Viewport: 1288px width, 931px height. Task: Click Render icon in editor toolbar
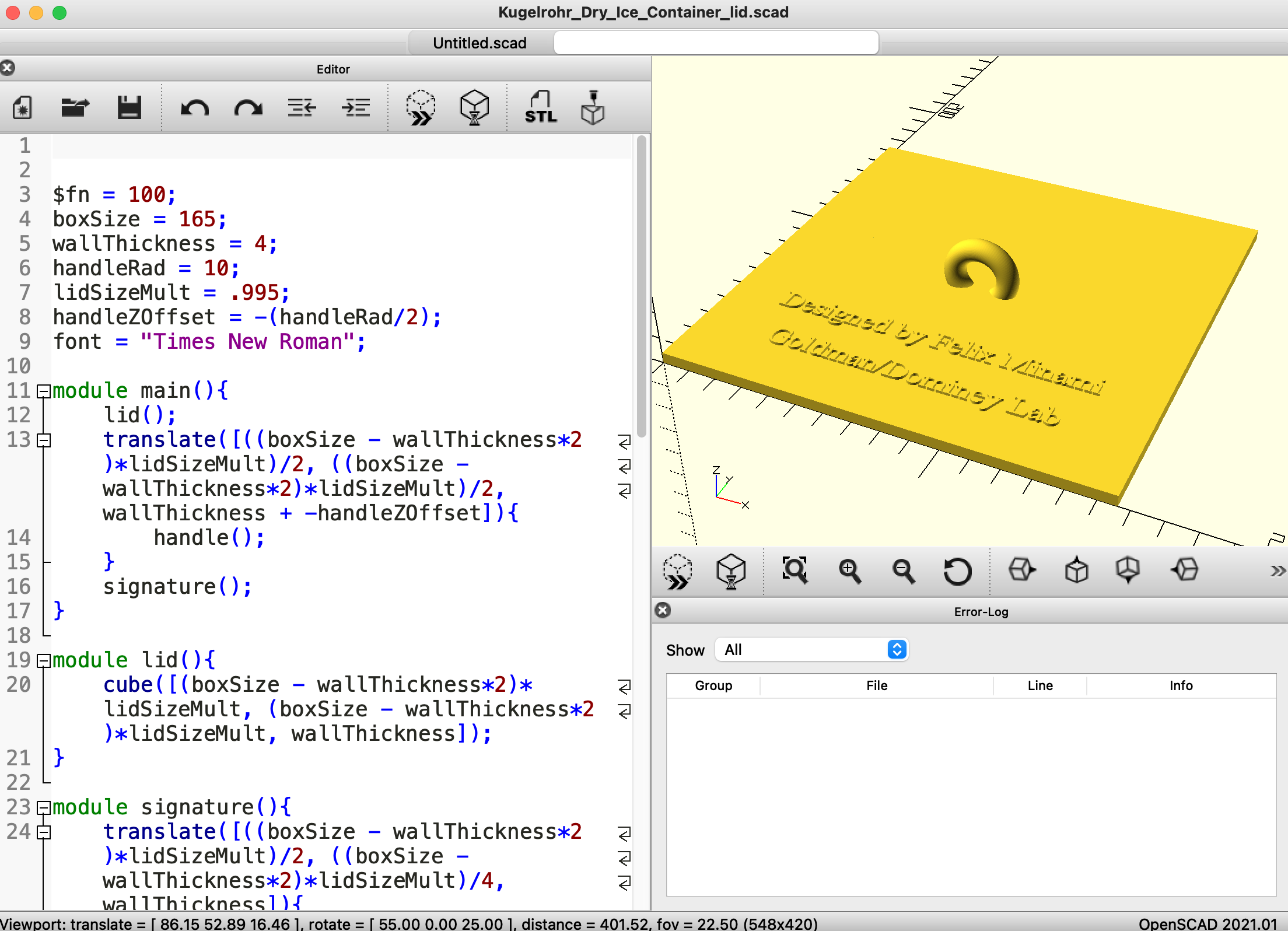tap(474, 108)
